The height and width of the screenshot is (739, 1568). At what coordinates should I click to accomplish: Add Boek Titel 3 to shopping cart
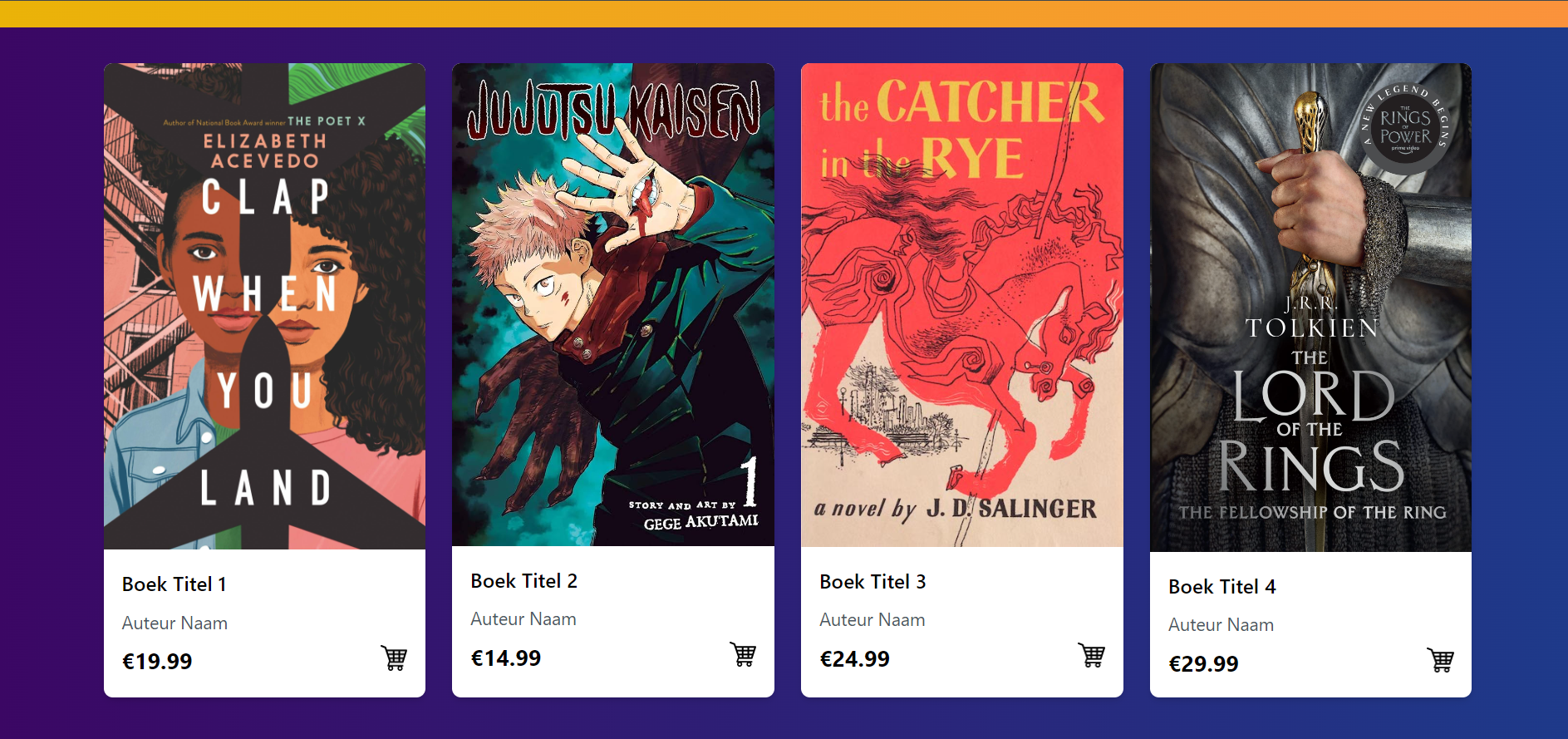click(x=1091, y=655)
